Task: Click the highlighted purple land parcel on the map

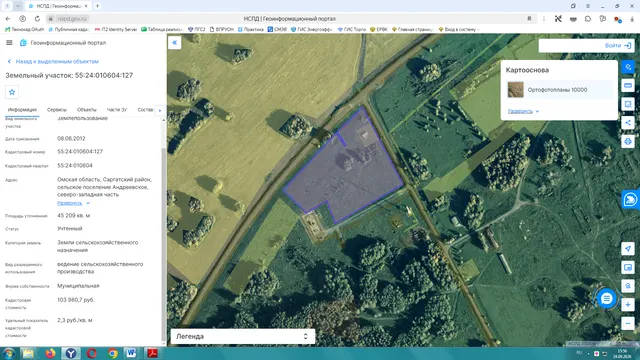Action: (347, 171)
